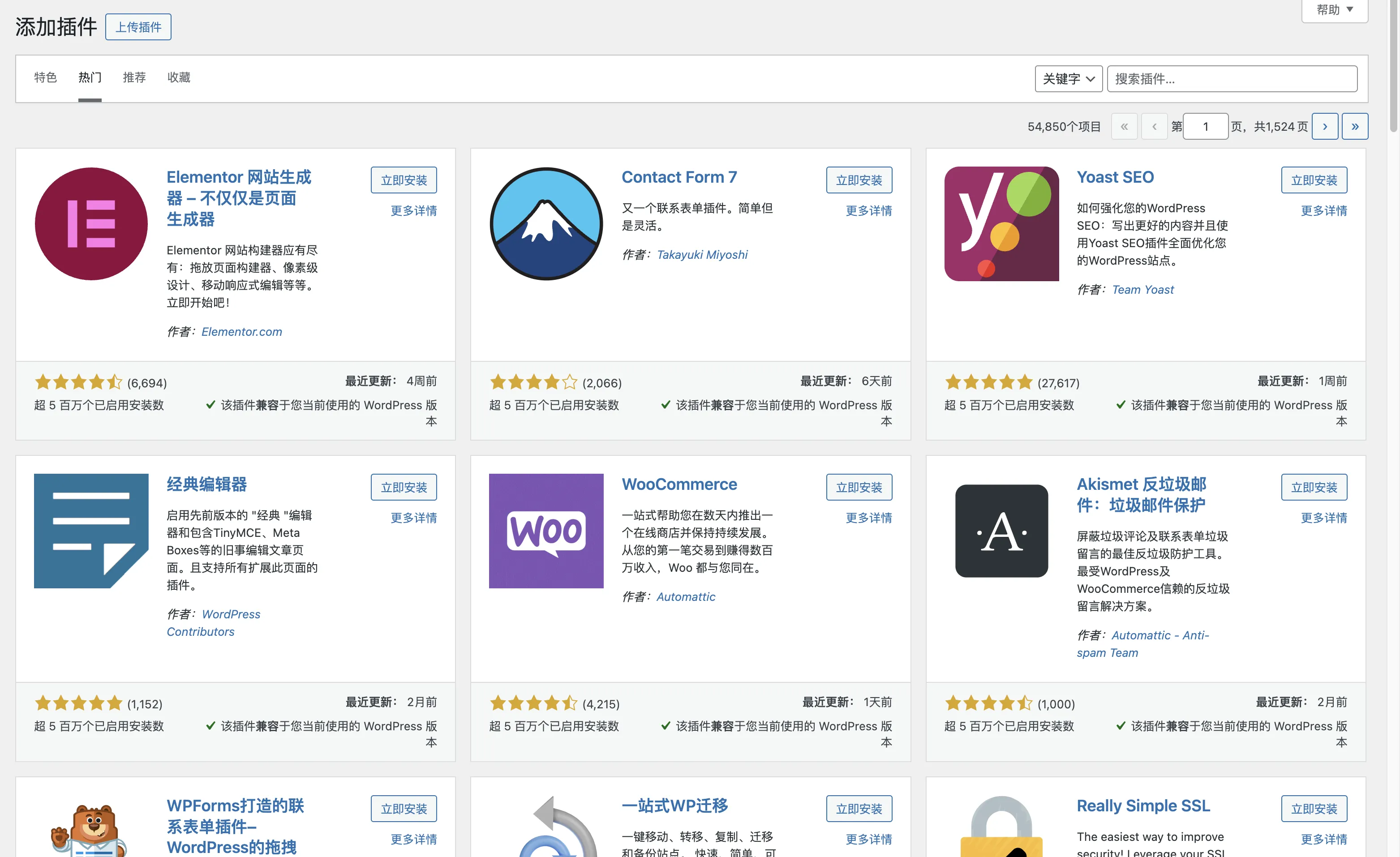The image size is (1400, 857).
Task: Click the Akismet 'A' plugin icon
Action: (1001, 531)
